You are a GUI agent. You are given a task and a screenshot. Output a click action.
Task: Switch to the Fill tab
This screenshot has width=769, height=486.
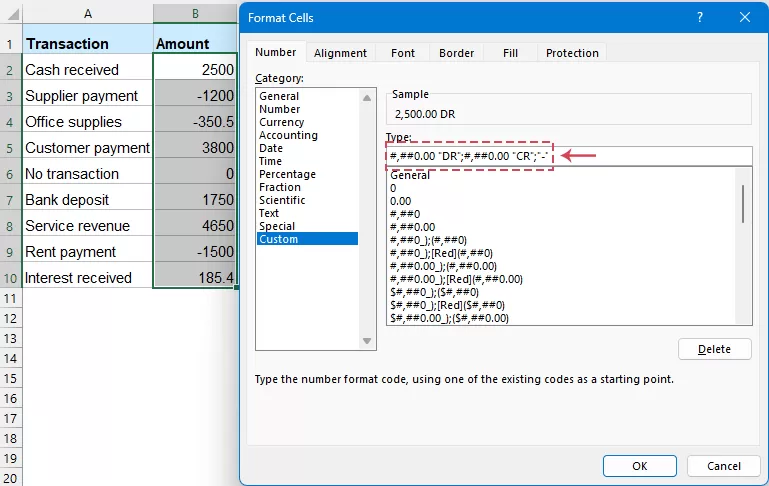click(x=510, y=53)
